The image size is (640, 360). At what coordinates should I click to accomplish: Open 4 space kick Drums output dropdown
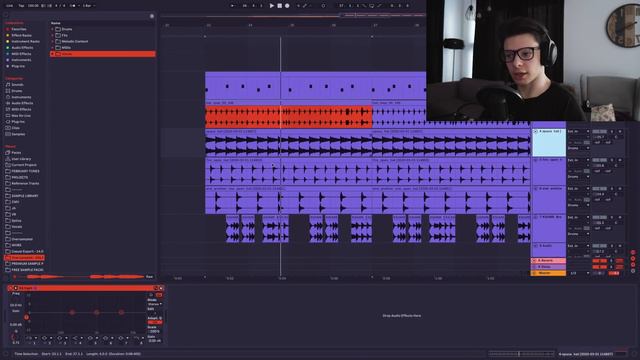(x=579, y=148)
